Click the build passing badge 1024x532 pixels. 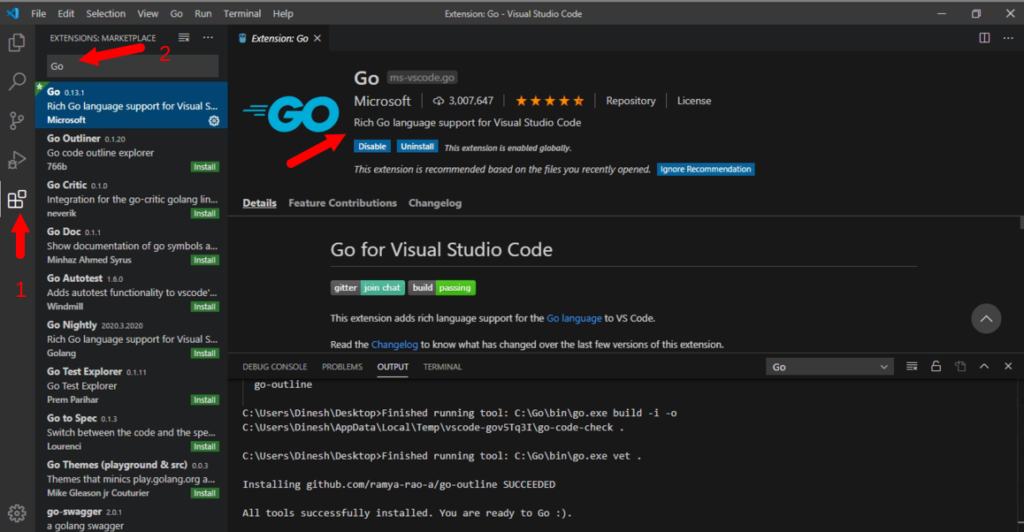coord(442,287)
